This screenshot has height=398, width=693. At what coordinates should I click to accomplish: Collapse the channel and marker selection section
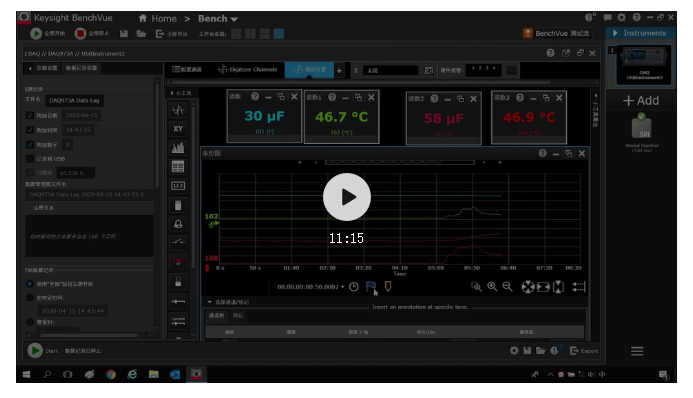pyautogui.click(x=209, y=302)
